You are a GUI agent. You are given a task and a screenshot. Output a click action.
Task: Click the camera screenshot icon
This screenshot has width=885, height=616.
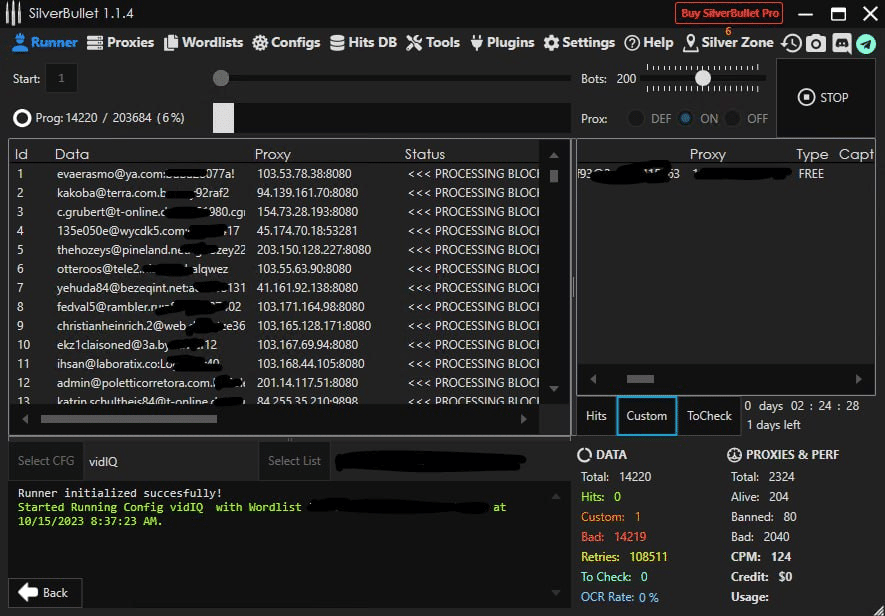[x=816, y=43]
